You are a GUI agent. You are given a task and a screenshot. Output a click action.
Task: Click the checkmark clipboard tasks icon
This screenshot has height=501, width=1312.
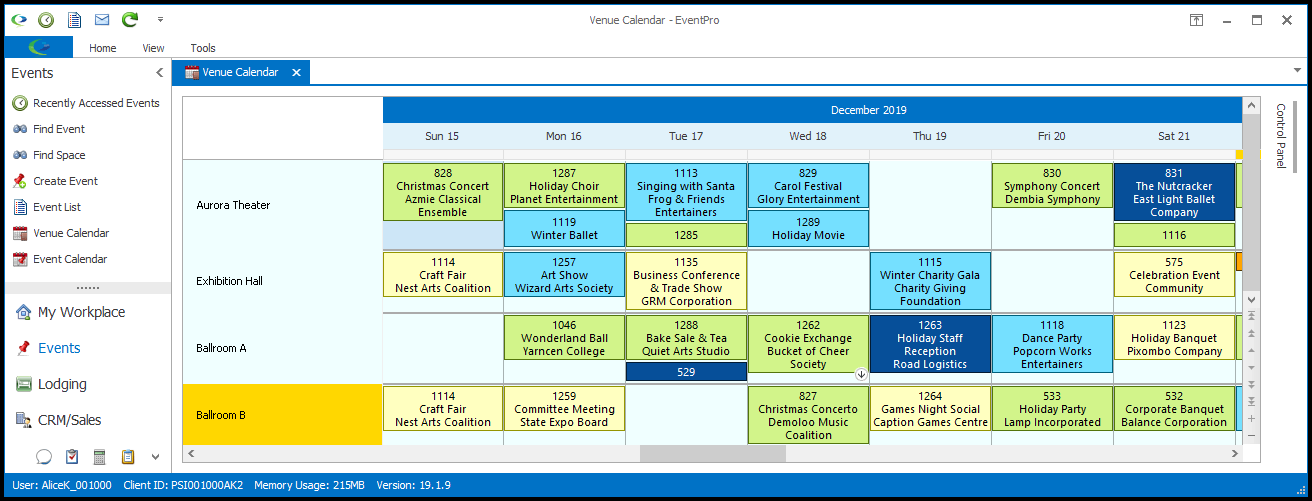[x=72, y=457]
